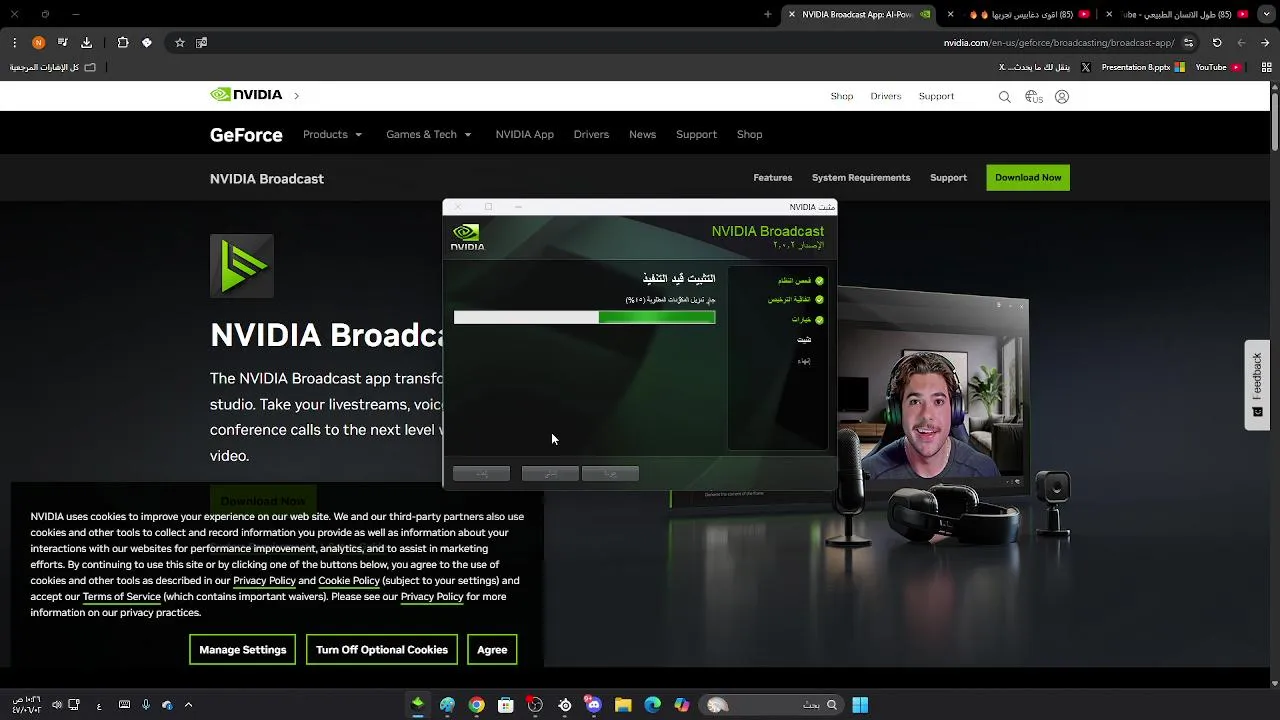Click Turn Off Optional Cookies button
This screenshot has width=1280, height=720.
pyautogui.click(x=382, y=650)
